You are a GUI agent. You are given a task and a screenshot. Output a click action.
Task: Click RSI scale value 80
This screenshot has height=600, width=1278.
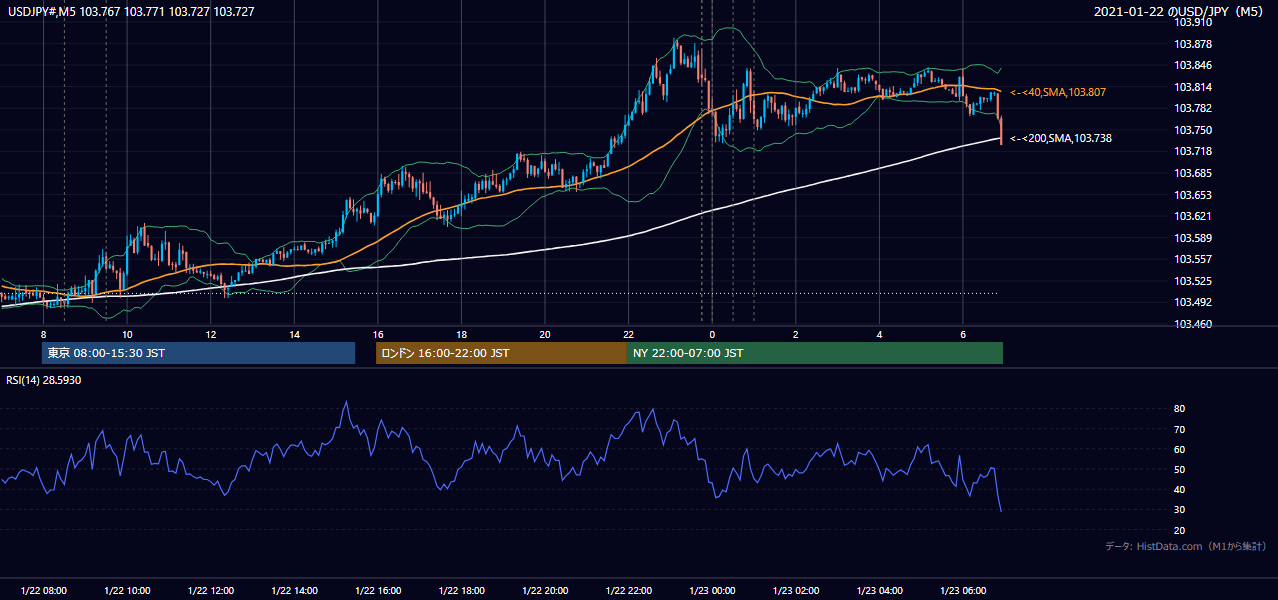pos(1180,409)
